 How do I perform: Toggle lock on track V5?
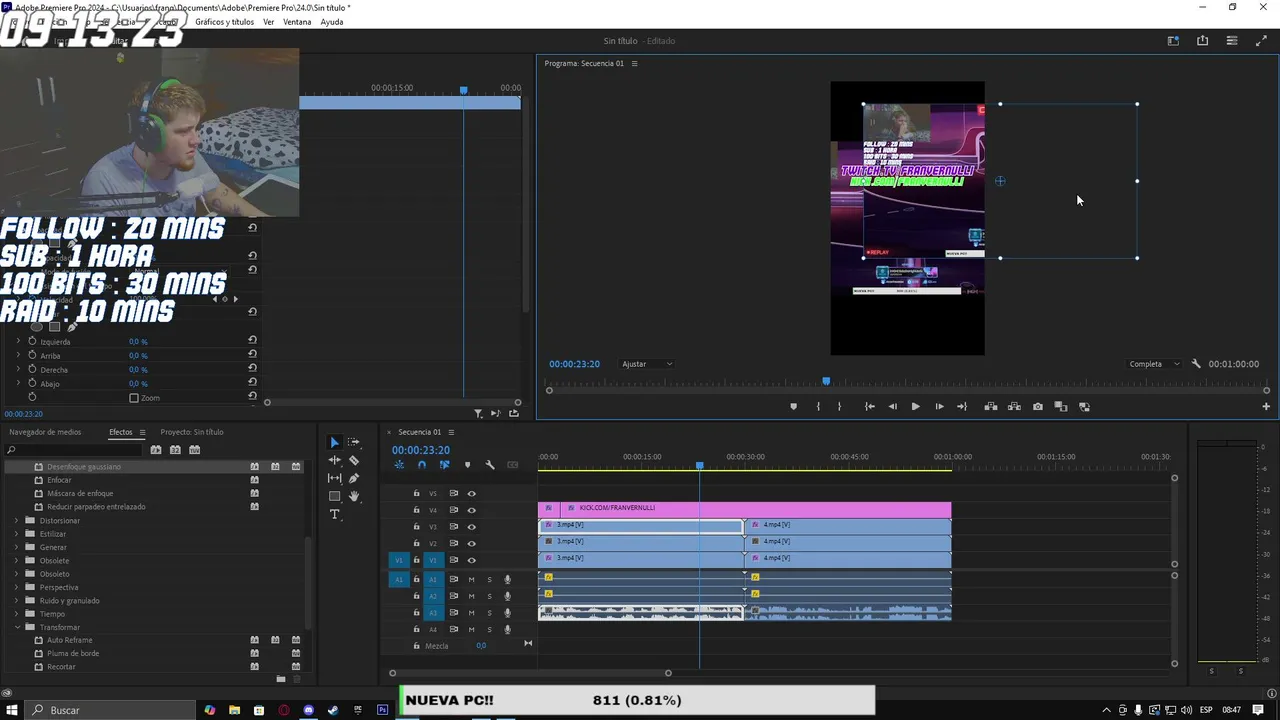[417, 493]
